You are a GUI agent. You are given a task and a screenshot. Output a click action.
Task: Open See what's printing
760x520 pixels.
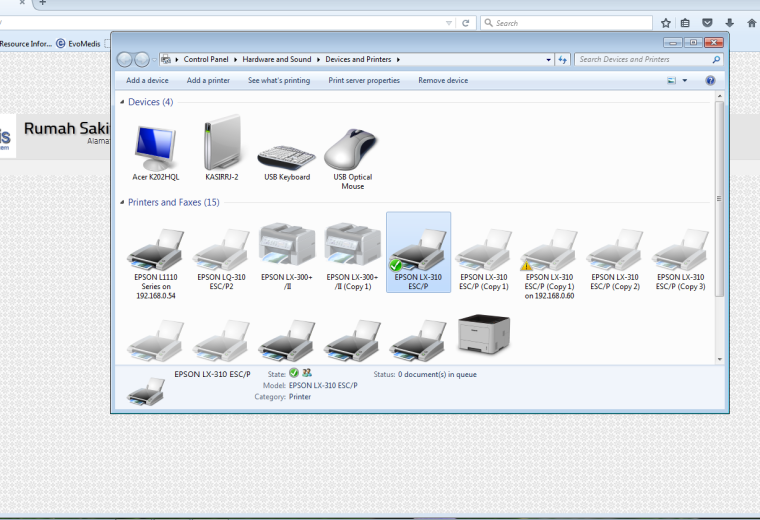point(279,80)
